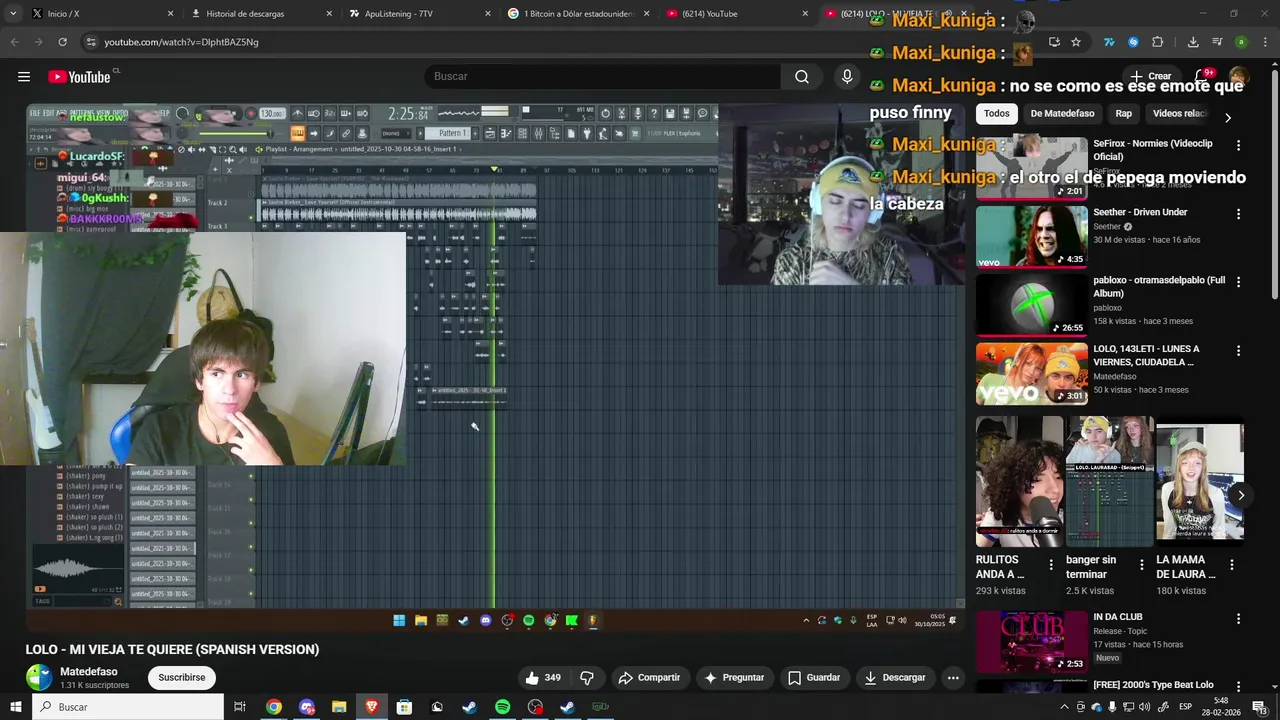Bookmark this page with the star

(x=1076, y=42)
